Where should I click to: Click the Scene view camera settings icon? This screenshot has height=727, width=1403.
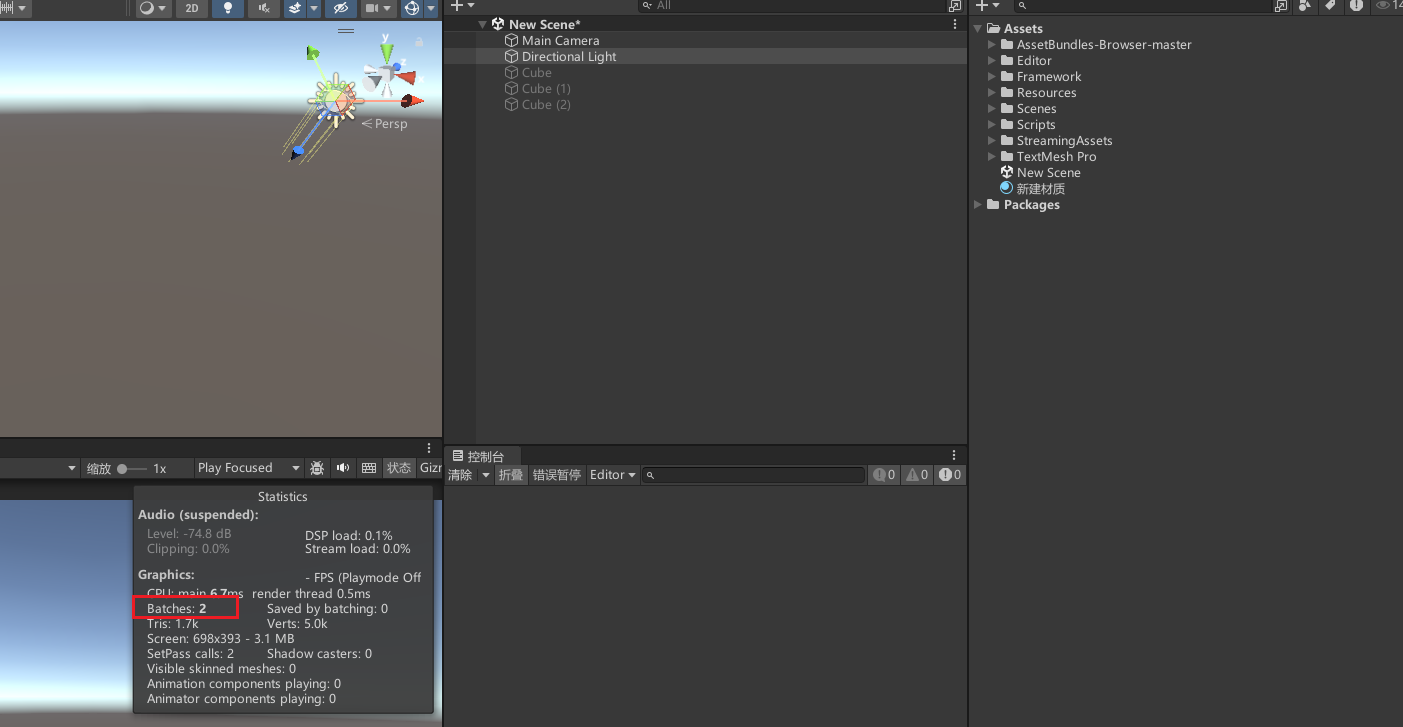[x=373, y=8]
